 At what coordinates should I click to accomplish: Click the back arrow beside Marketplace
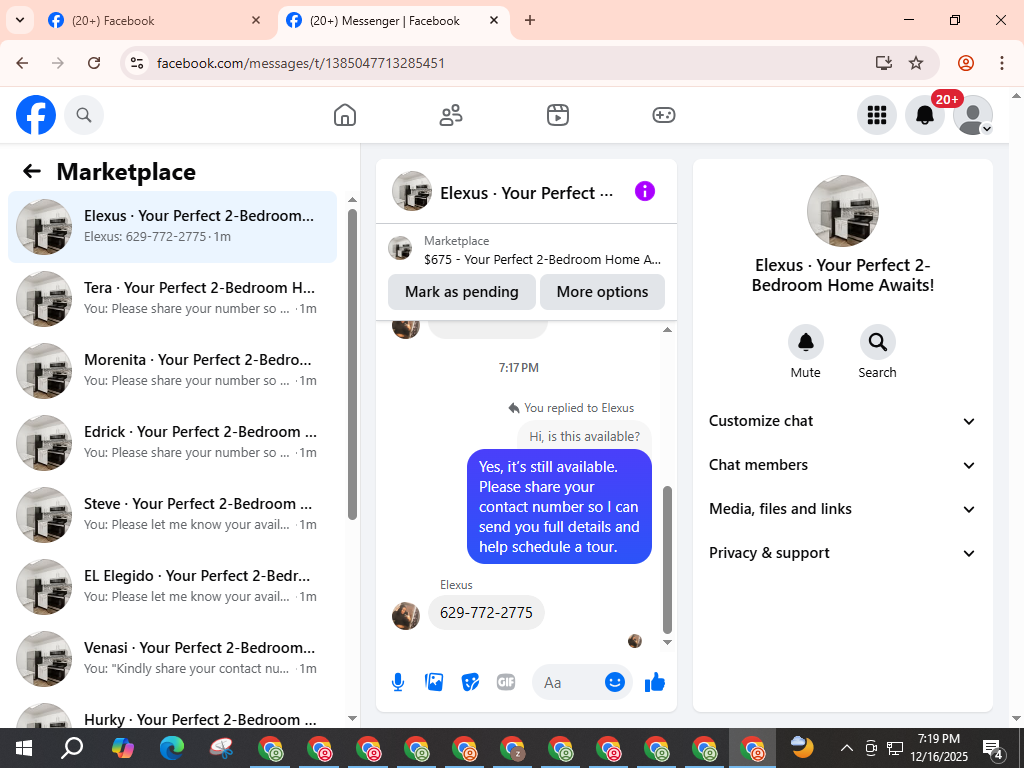click(31, 172)
